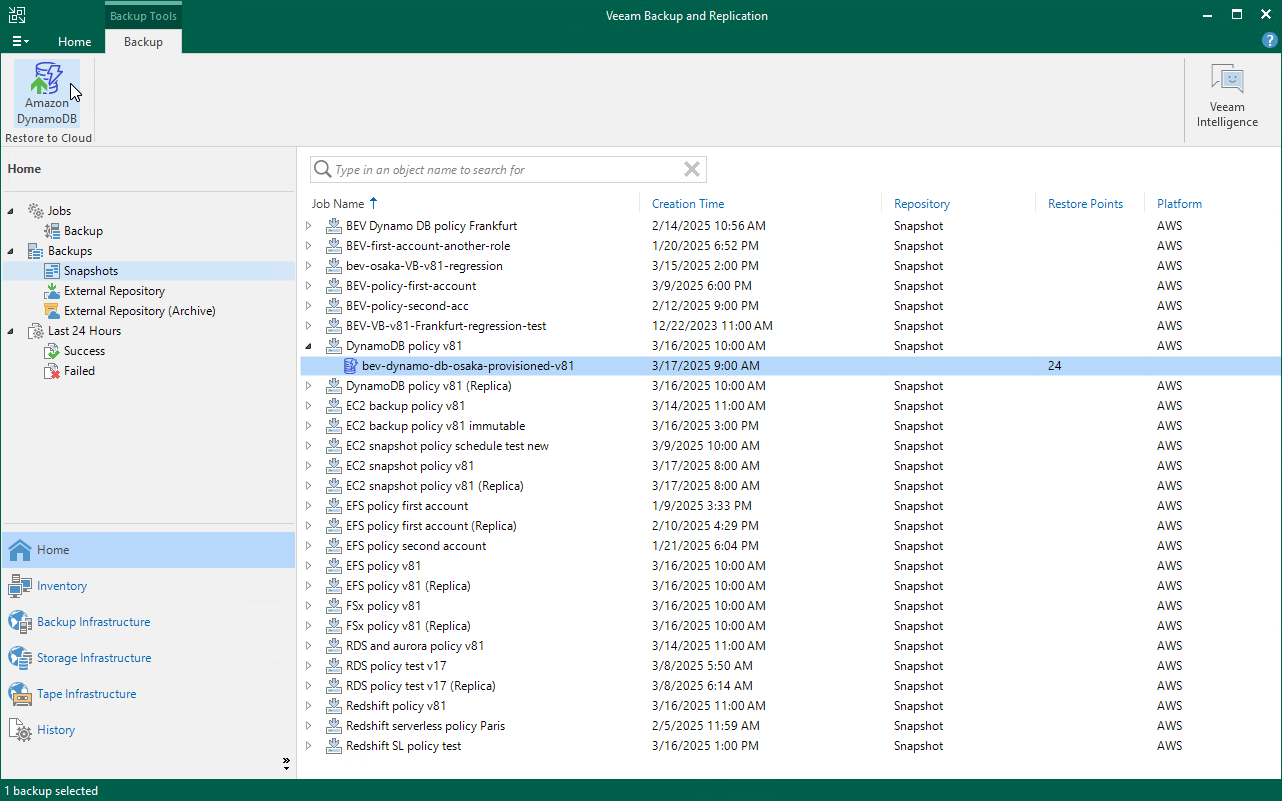
Task: Click the application icon in title bar
Action: click(x=17, y=15)
